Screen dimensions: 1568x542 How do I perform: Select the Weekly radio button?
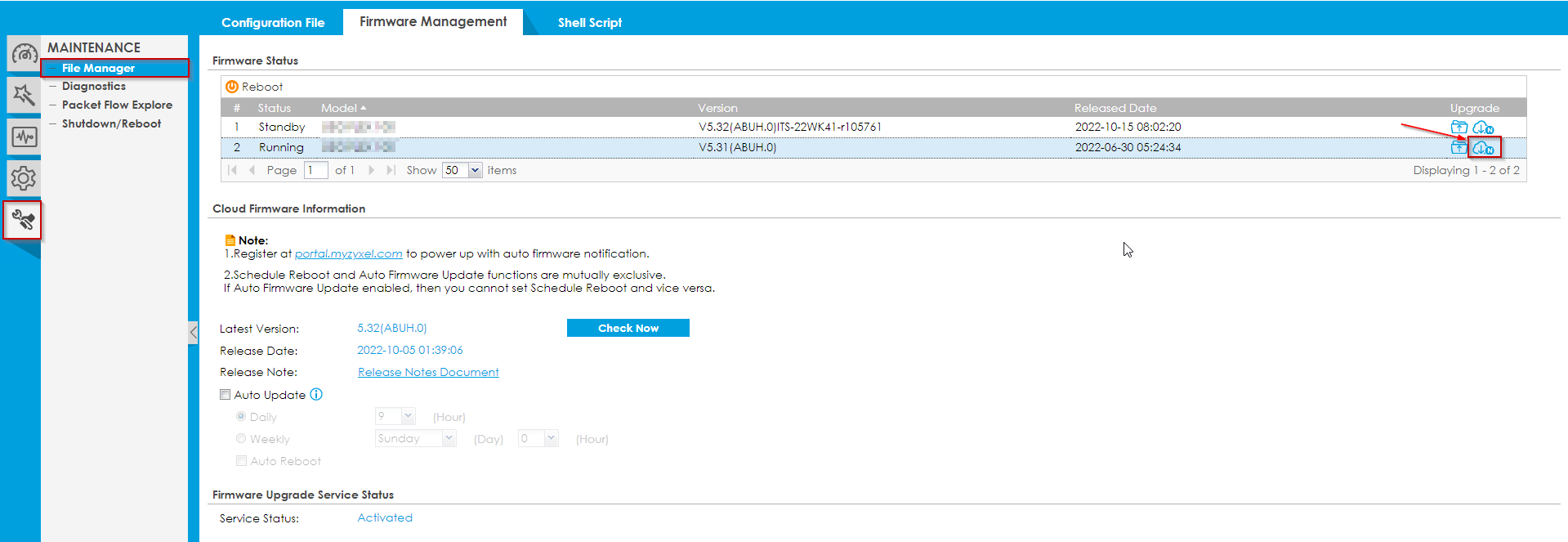tap(241, 439)
